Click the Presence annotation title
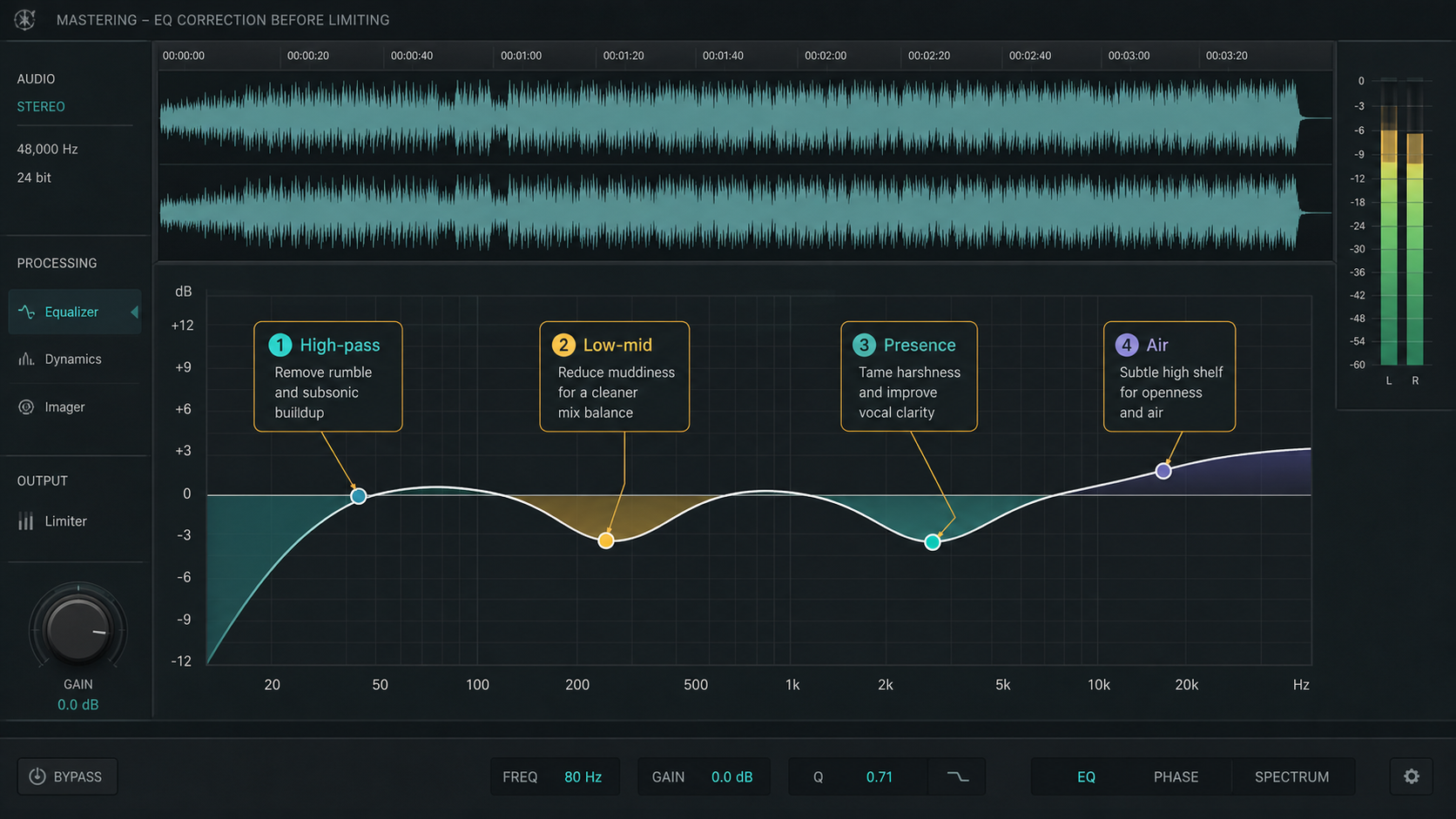 [920, 345]
